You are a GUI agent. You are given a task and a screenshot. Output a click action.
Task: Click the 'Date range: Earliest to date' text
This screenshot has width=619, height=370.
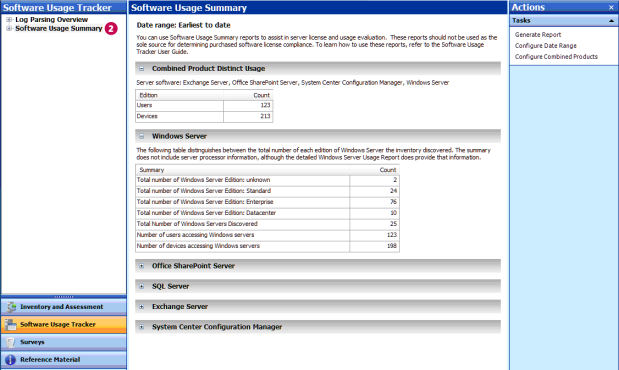pos(184,25)
